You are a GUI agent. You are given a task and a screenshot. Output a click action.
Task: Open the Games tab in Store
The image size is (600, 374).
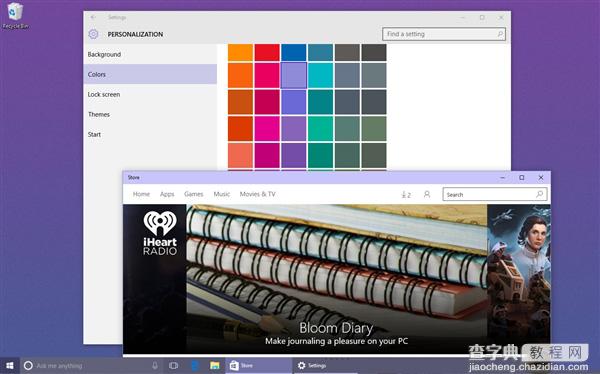click(x=194, y=194)
